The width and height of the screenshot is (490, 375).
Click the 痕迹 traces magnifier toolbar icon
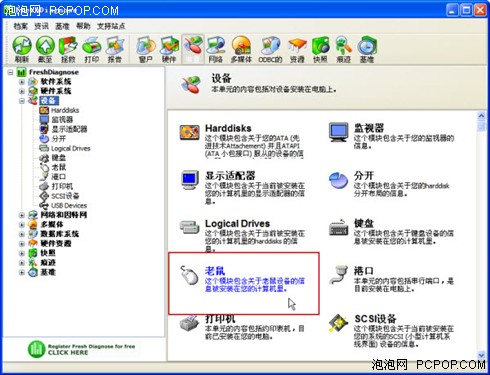pyautogui.click(x=344, y=49)
